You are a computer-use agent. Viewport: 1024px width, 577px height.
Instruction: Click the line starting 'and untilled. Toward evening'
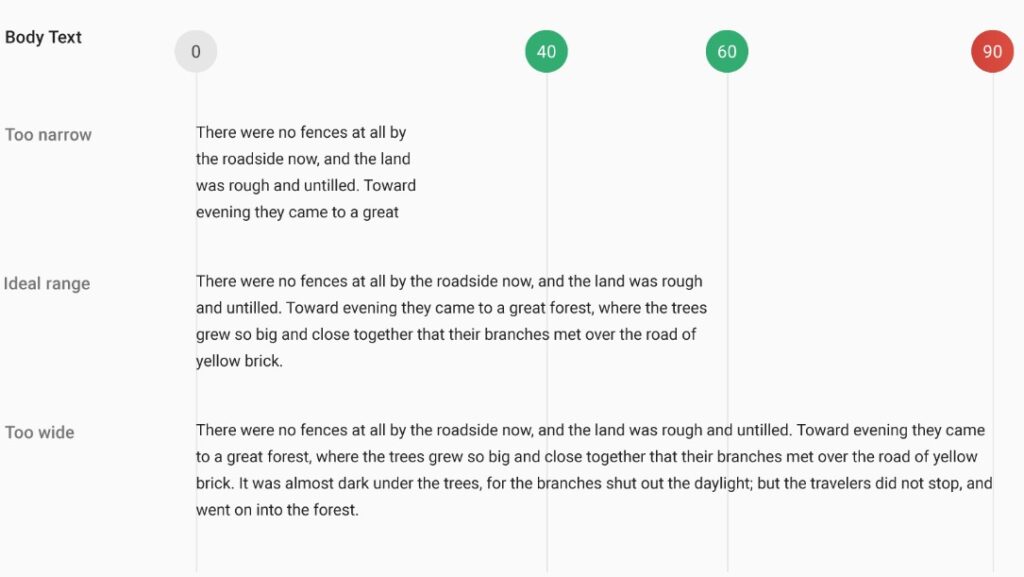[451, 307]
